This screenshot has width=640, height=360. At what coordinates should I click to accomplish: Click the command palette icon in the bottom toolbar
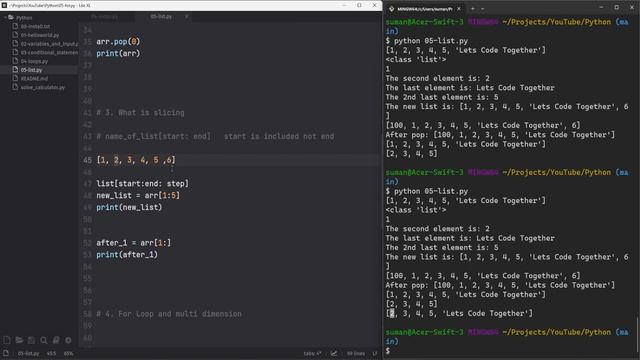[x=56, y=340]
